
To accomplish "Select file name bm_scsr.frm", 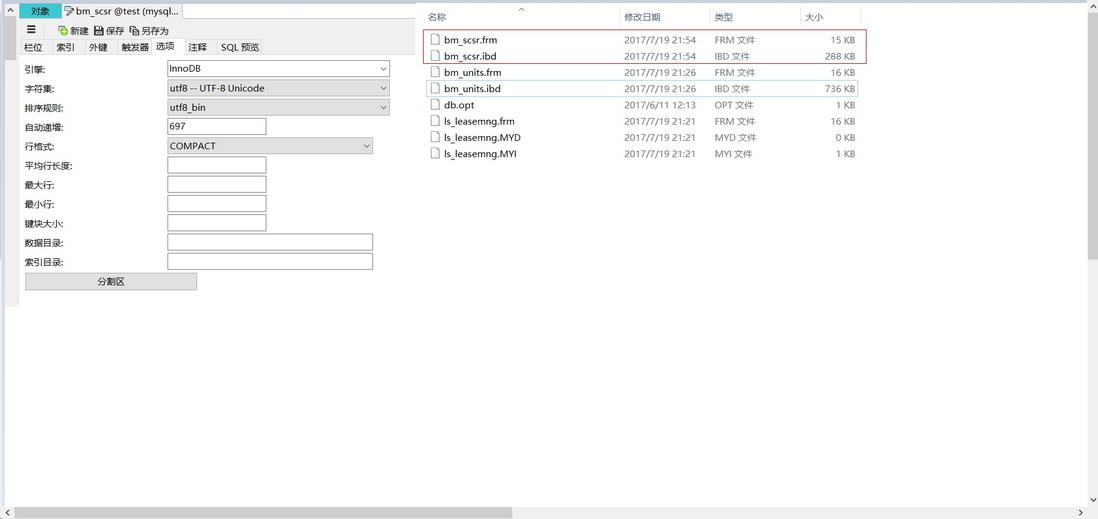I will (x=470, y=40).
